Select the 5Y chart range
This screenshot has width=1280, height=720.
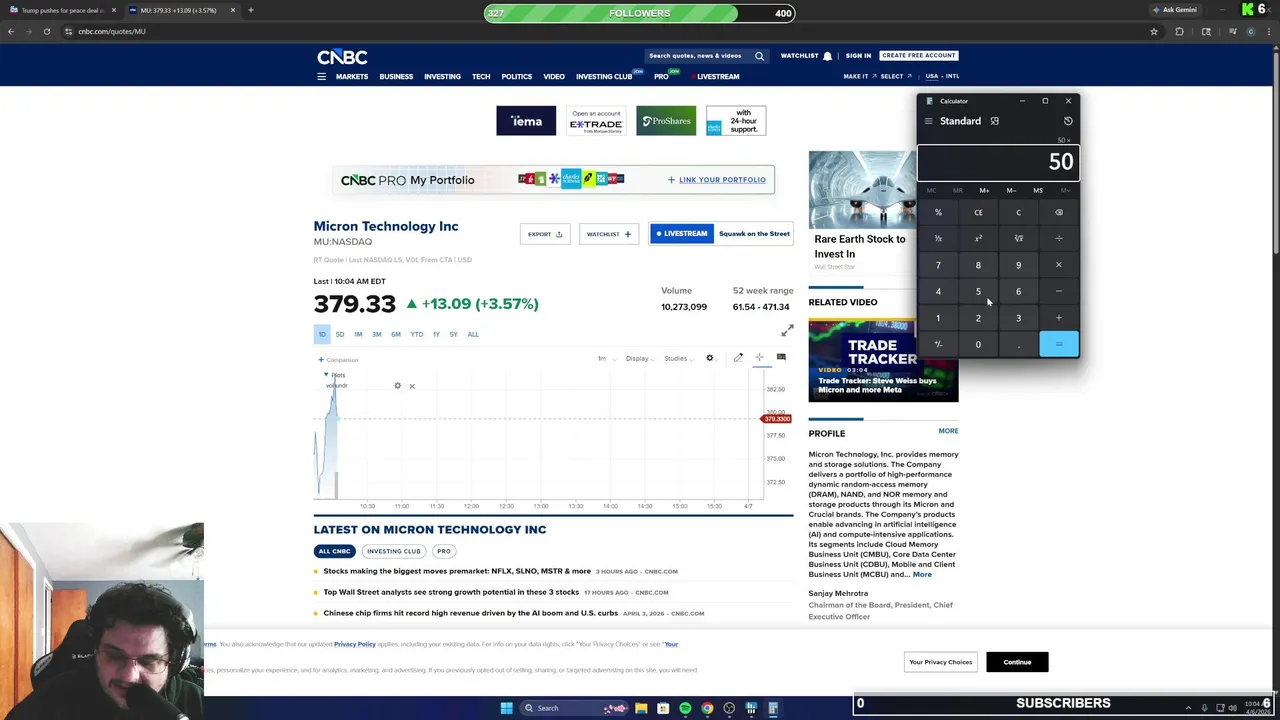(454, 334)
